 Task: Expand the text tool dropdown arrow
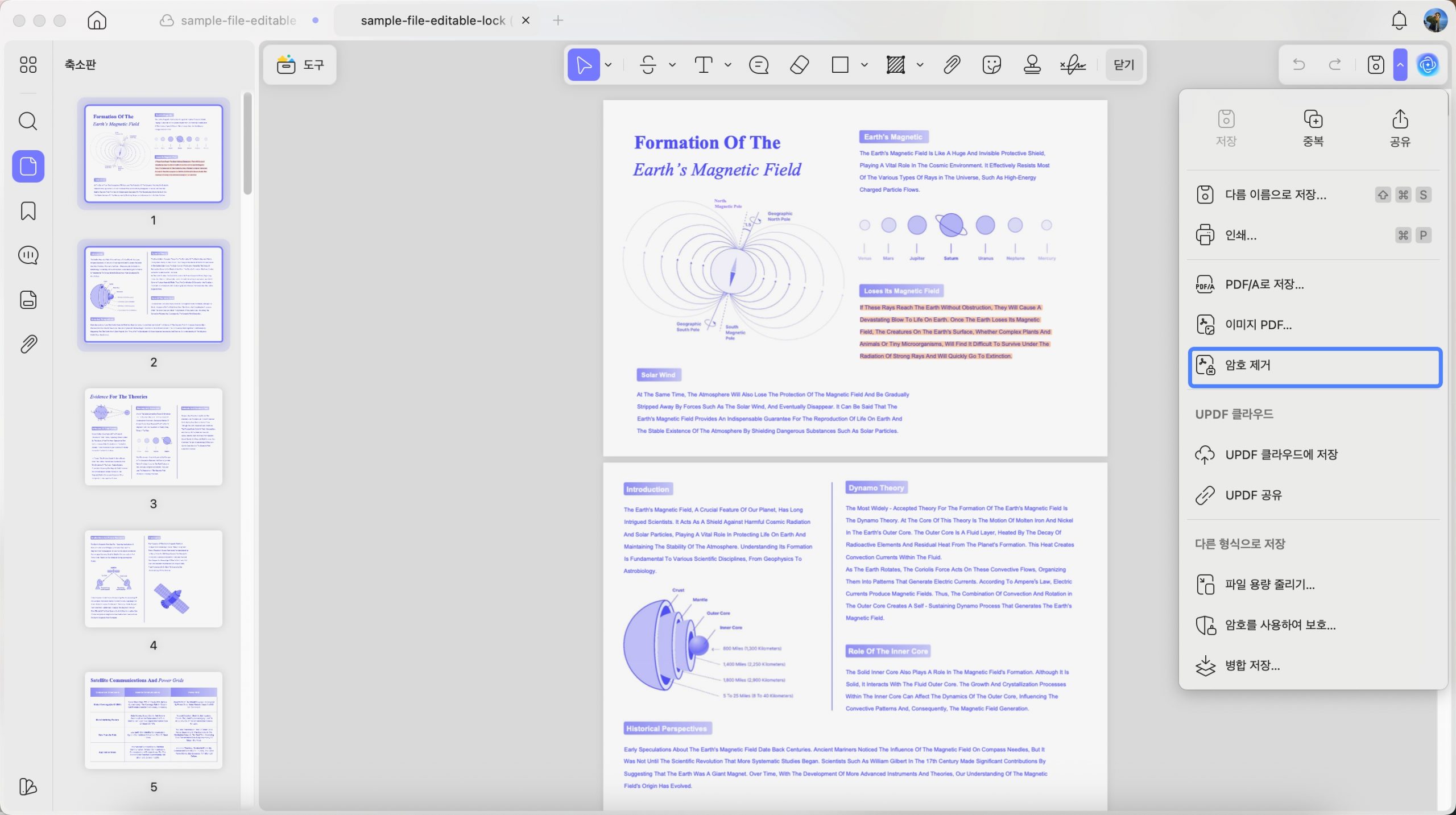pyautogui.click(x=728, y=65)
